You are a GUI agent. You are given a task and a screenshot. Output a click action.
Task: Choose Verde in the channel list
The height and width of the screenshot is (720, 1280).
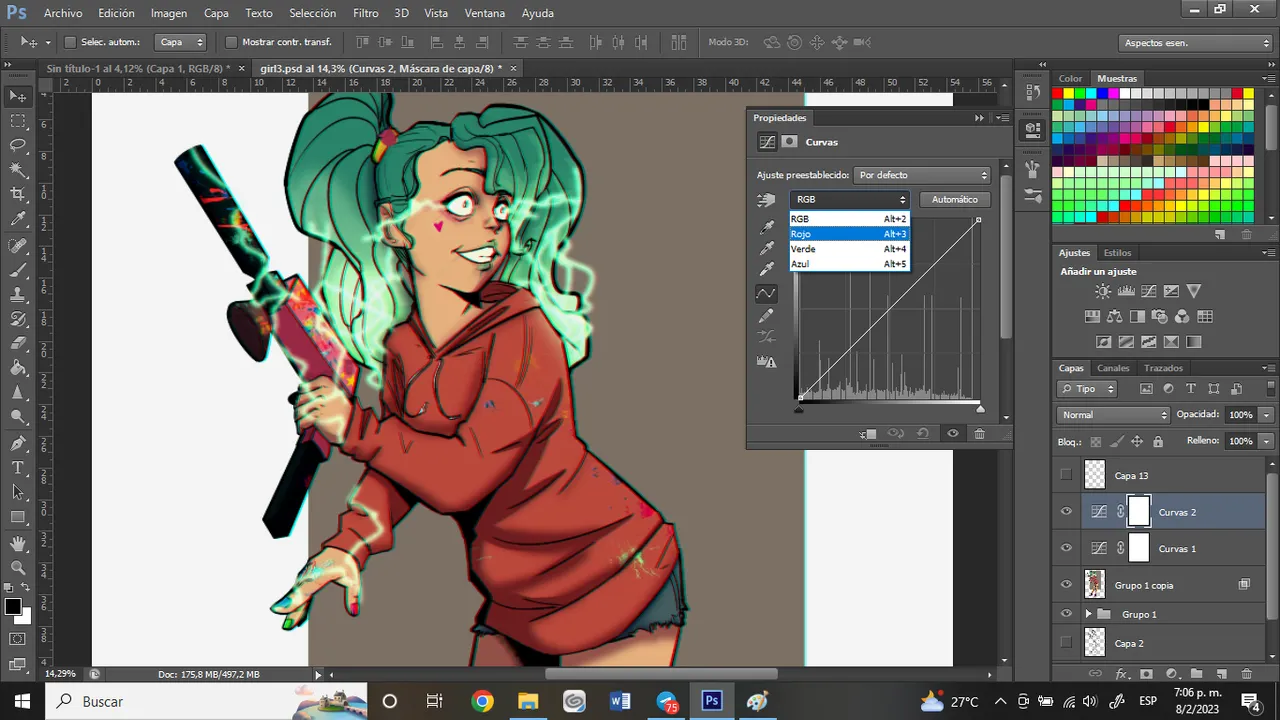[x=849, y=249]
